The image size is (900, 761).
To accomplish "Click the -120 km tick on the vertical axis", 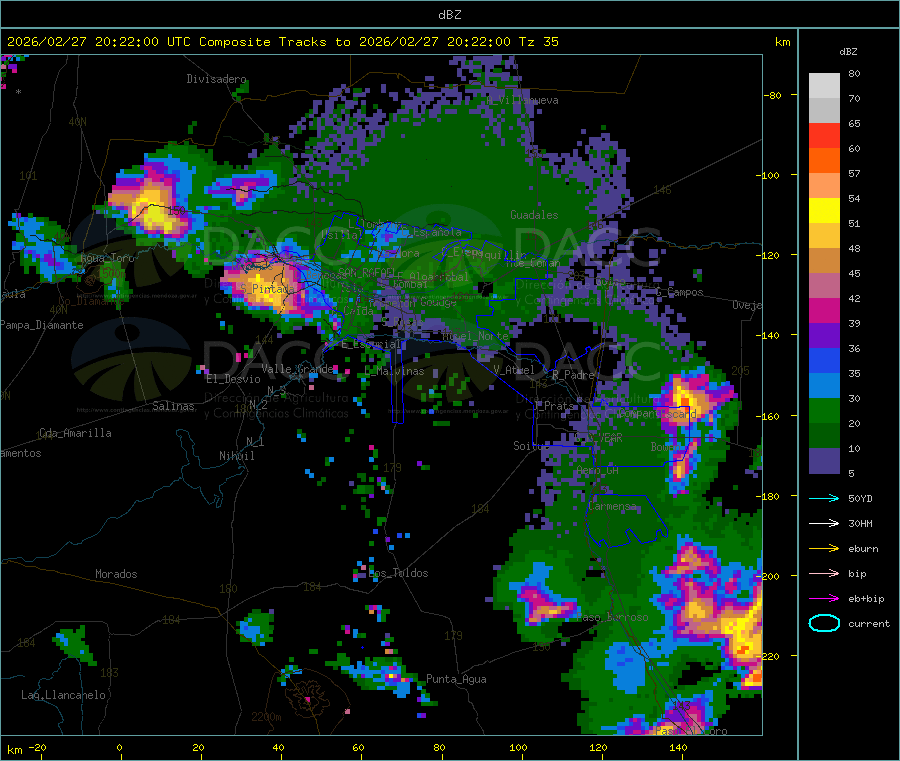I will 769,255.
